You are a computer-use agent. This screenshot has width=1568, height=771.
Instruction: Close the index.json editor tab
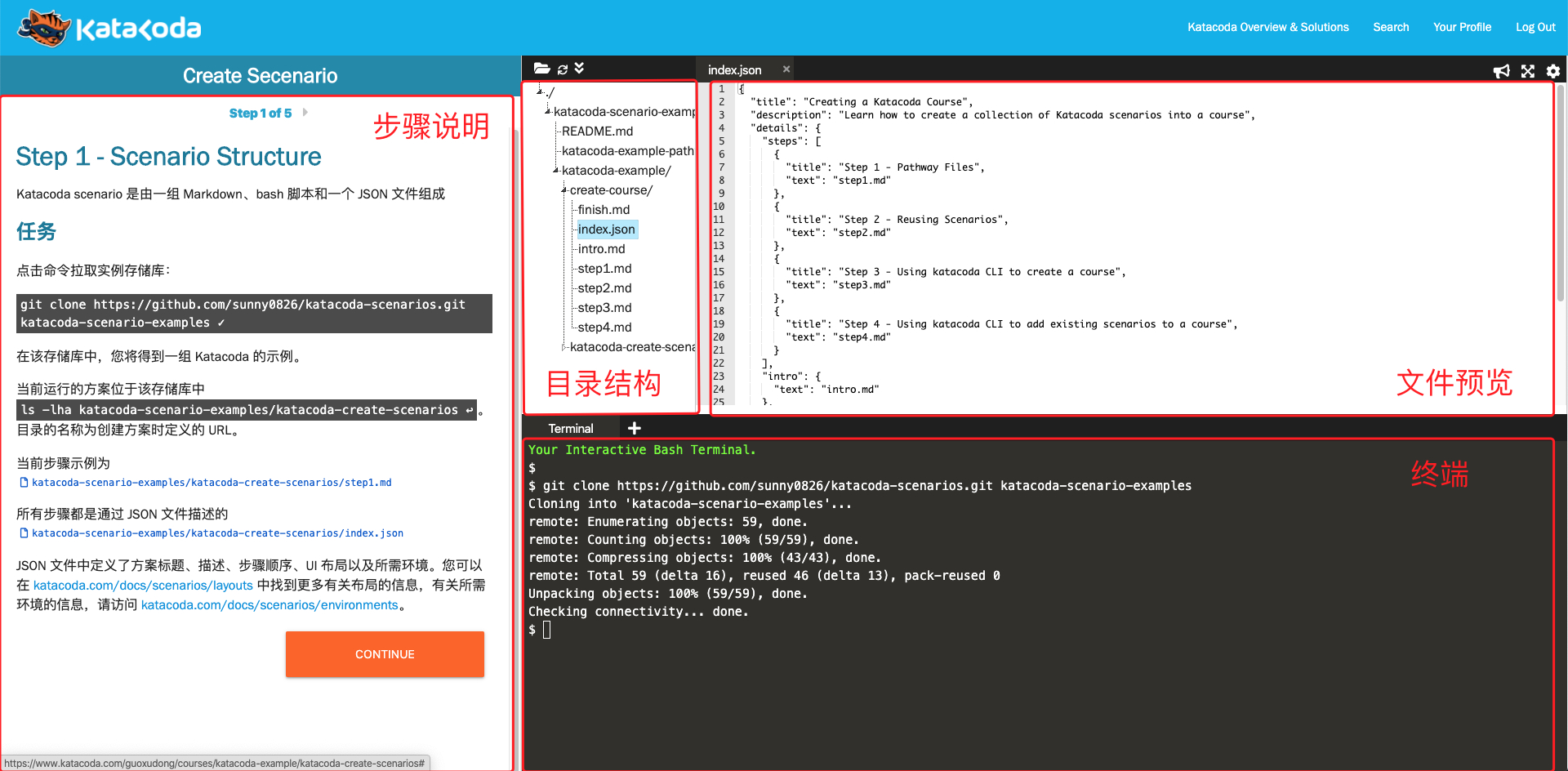point(786,69)
